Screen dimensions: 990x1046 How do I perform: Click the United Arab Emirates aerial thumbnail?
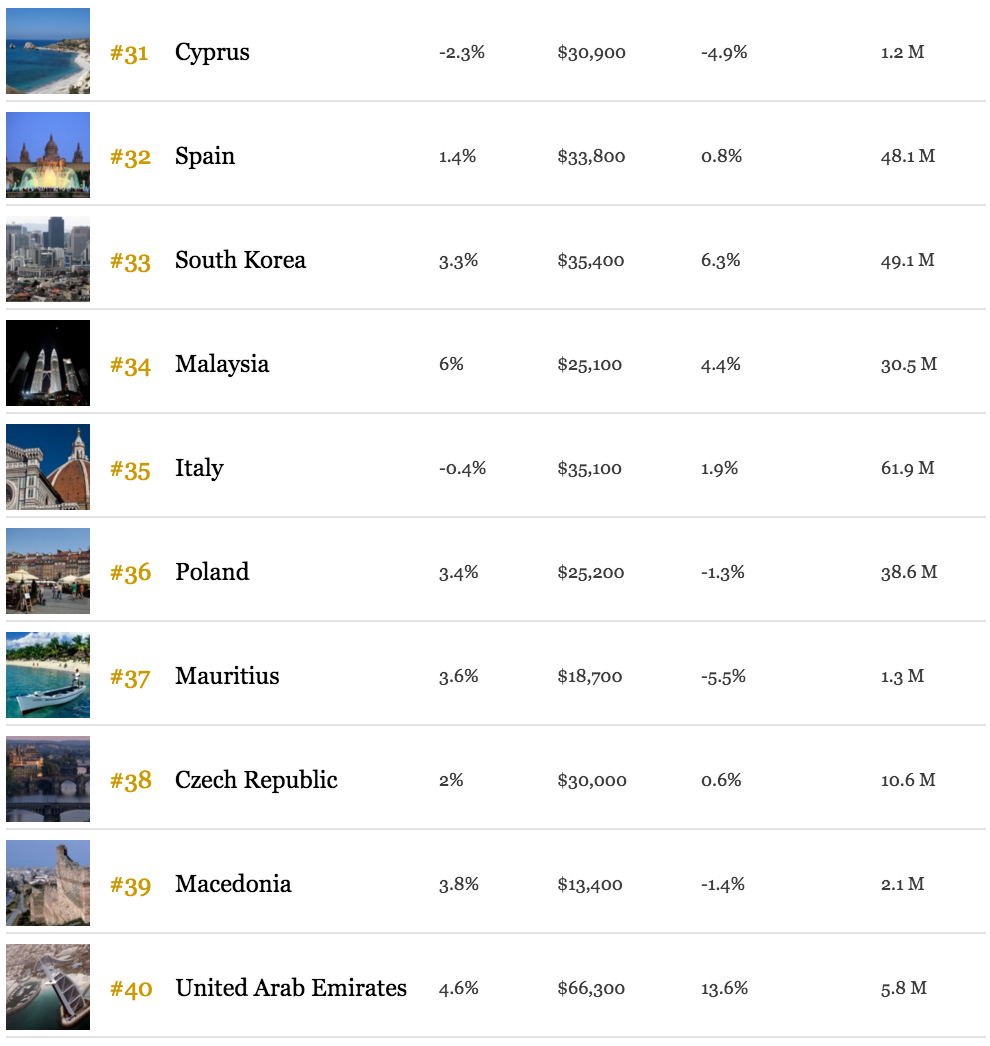coord(48,988)
